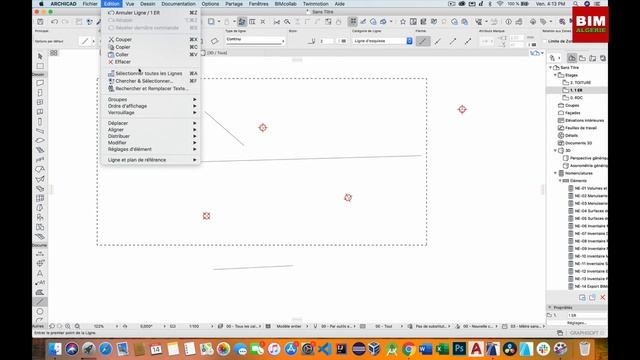Select the second arrow line style button
Image resolution: width=640 pixels, height=360 pixels.
pos(438,41)
